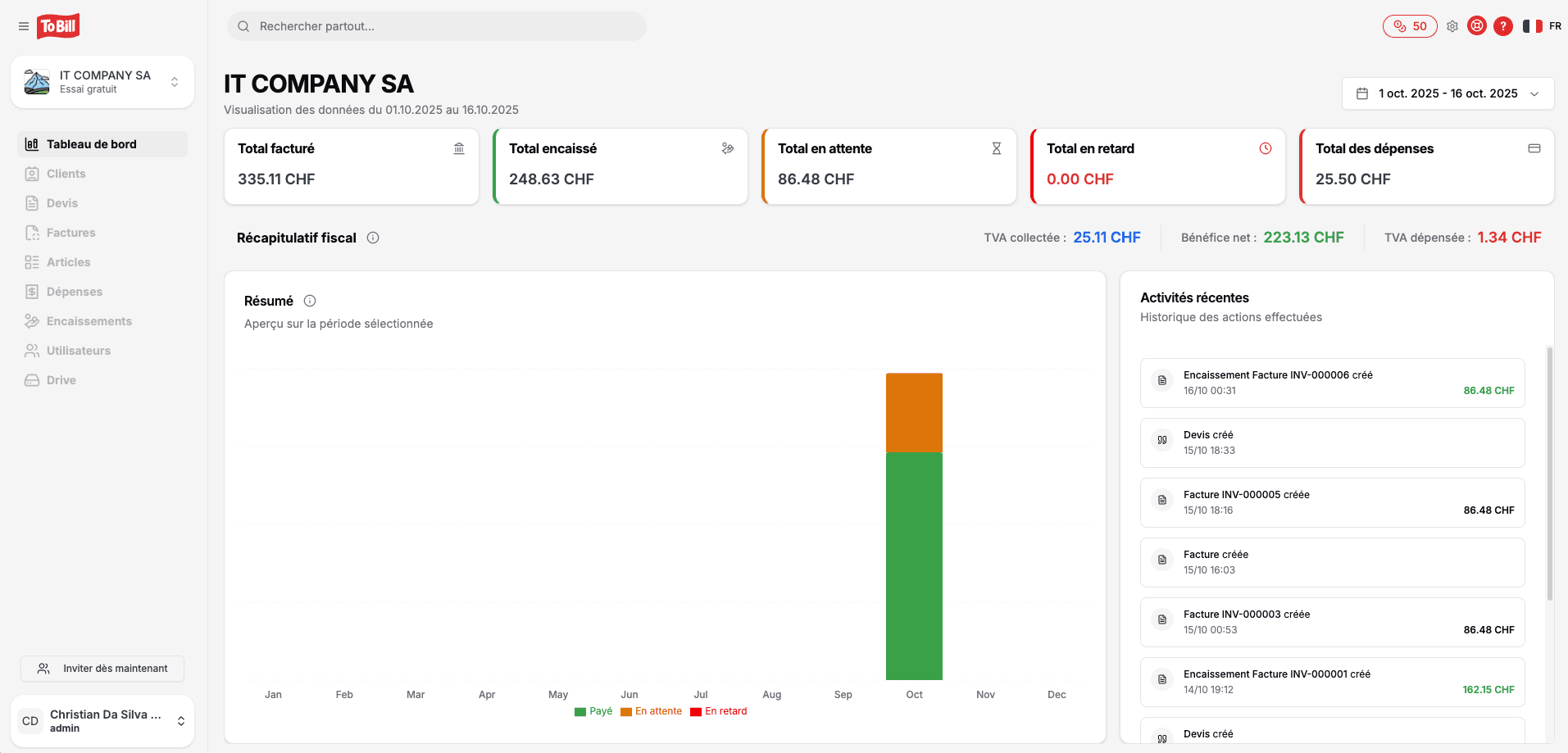1568x753 pixels.
Task: Toggle the Payé series in chart legend
Action: (x=593, y=711)
